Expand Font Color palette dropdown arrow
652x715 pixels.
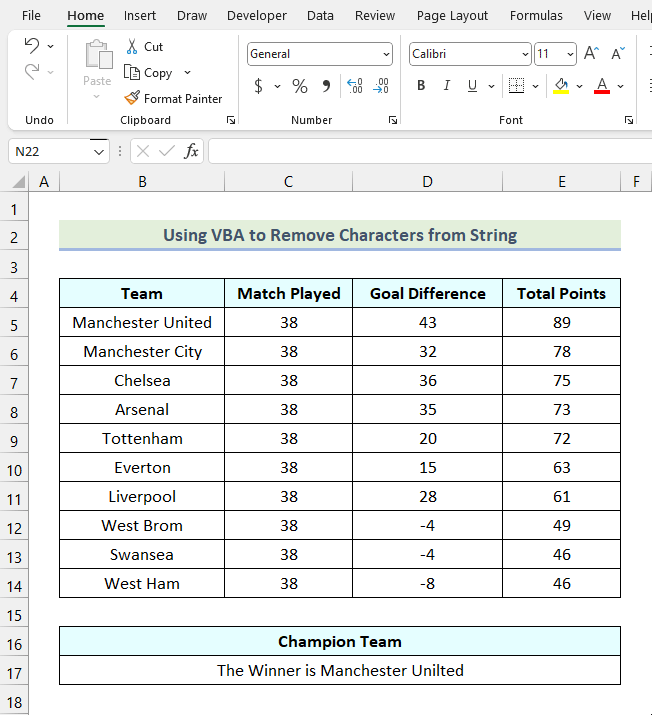pyautogui.click(x=621, y=86)
